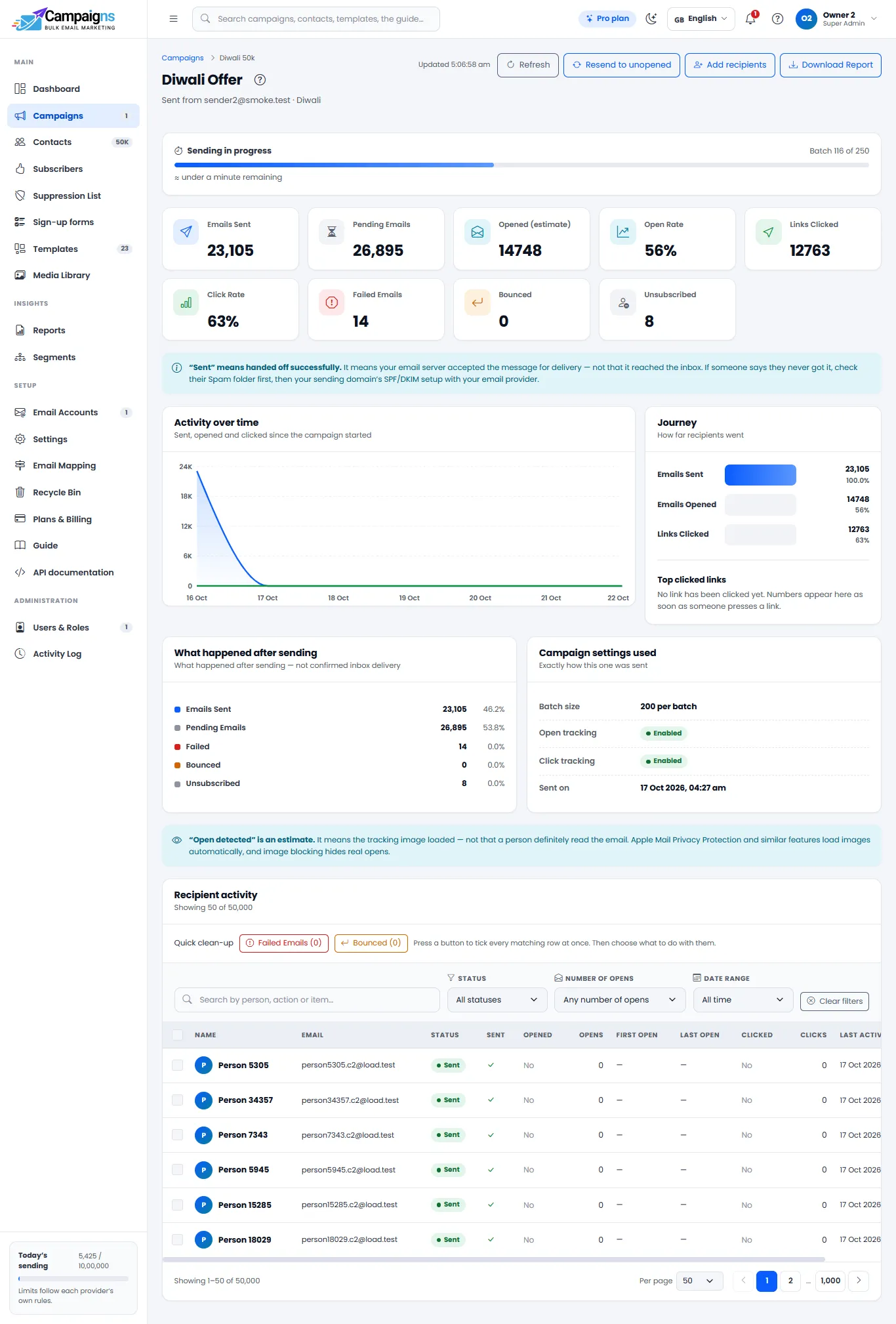Go to page 2 of recipients
Screen dimensions: 896x1324
click(790, 1281)
